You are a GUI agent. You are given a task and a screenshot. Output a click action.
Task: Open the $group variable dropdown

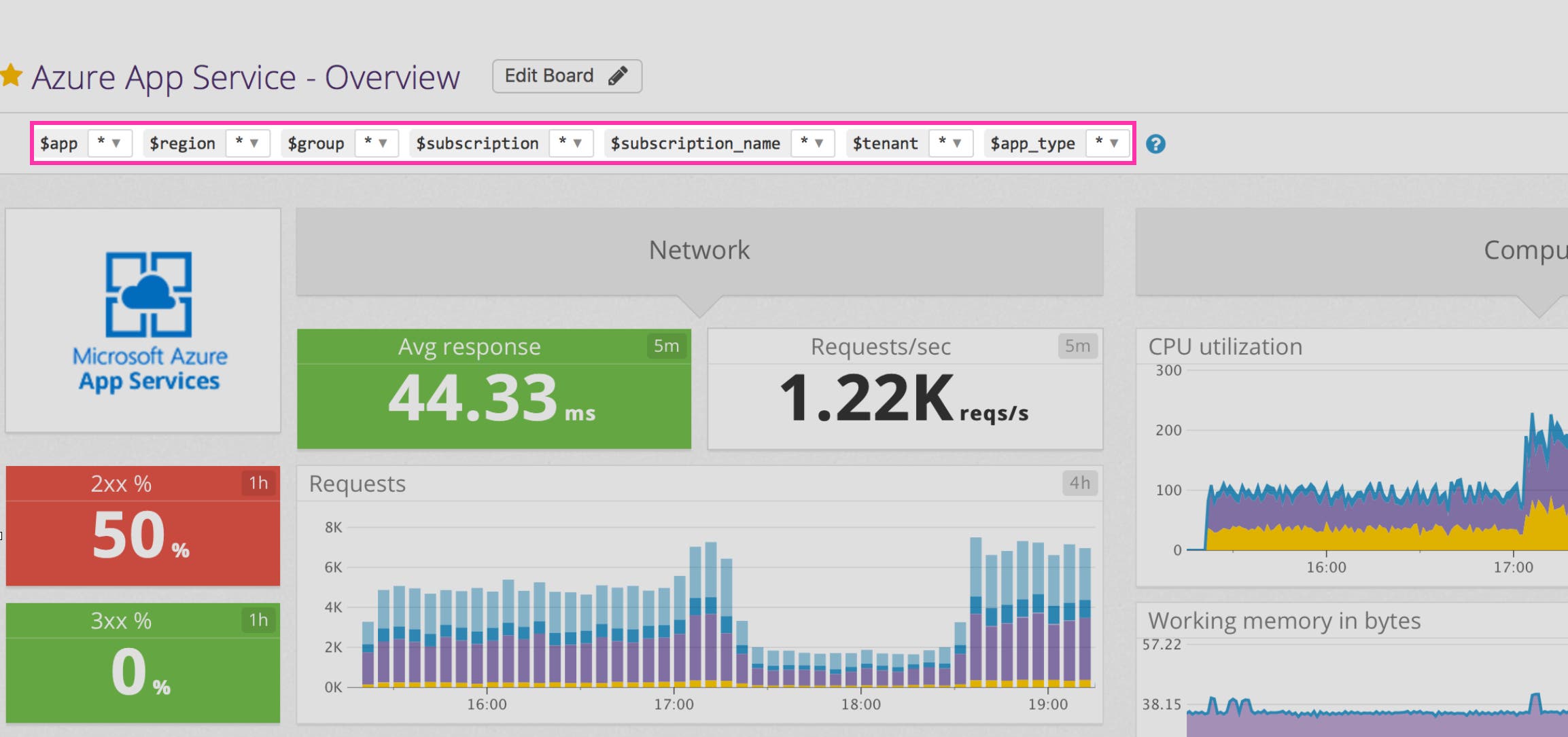tap(376, 143)
